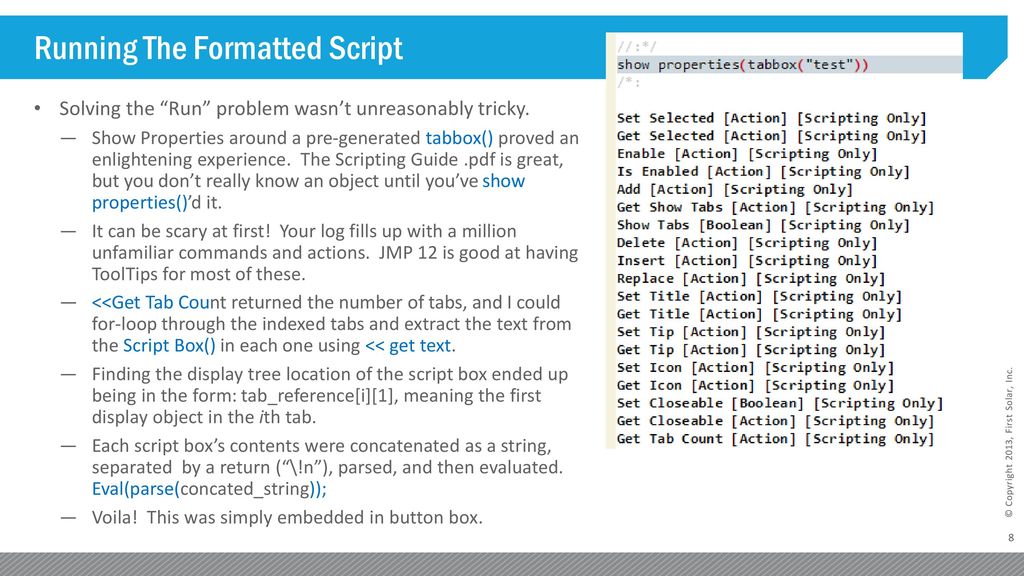
Task: Click the "Voila!" final bullet line
Action: tap(287, 517)
